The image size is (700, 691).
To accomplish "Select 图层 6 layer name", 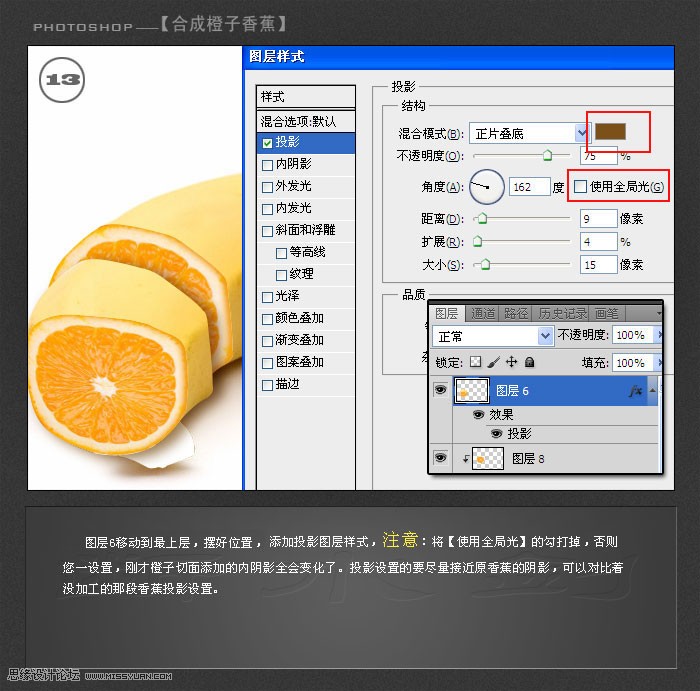I will point(512,391).
